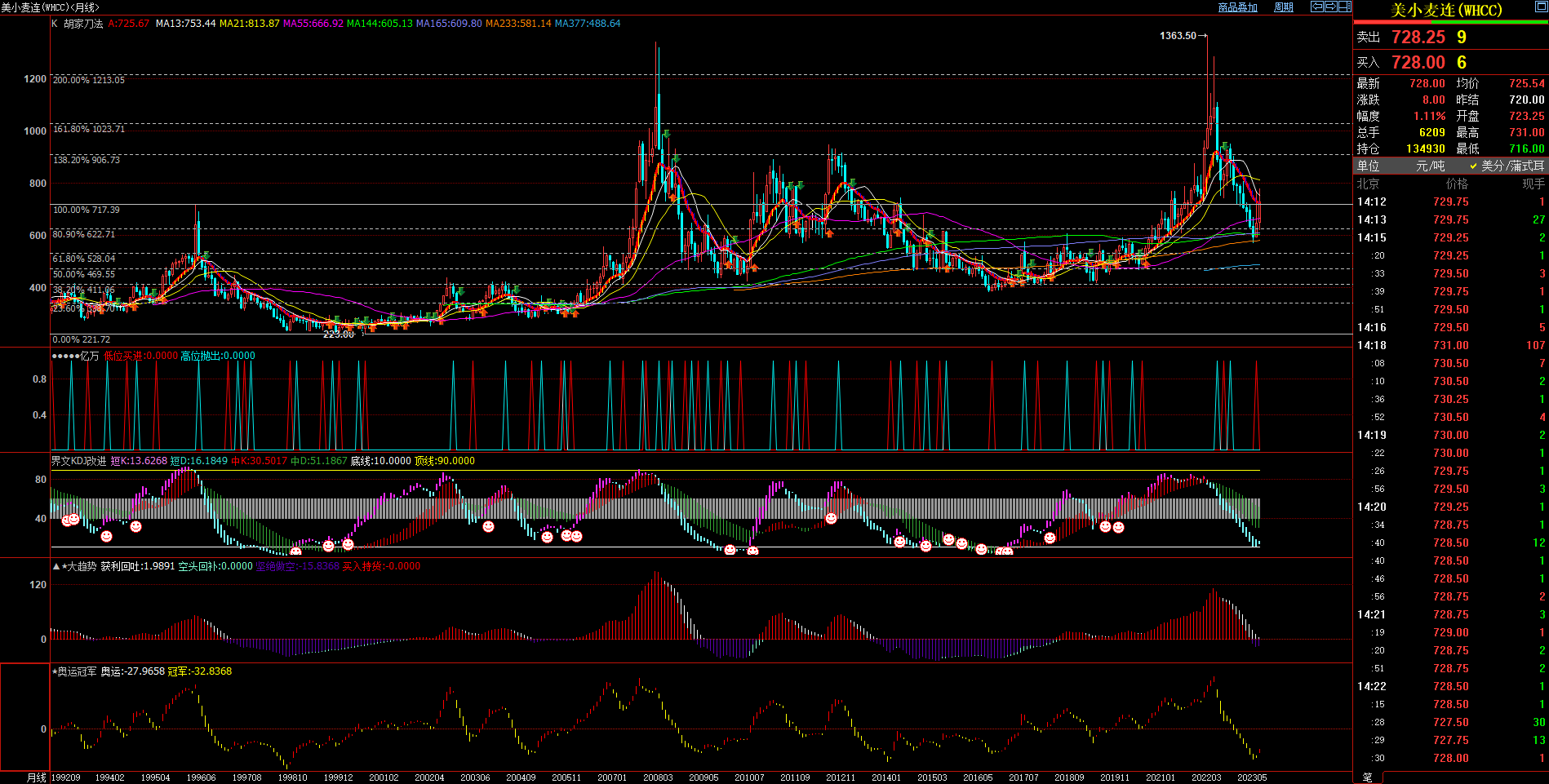This screenshot has height=784, width=1549.
Task: Click the 界文KDJ改进 indicator title
Action: pos(78,461)
